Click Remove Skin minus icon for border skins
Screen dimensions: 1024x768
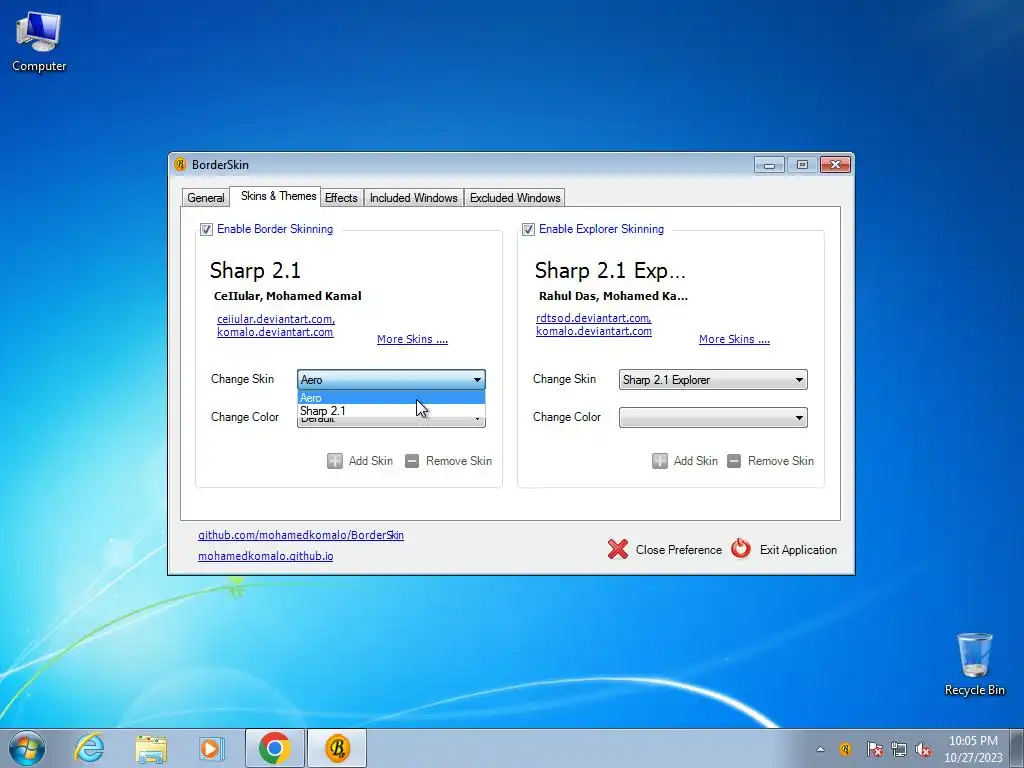tap(412, 461)
